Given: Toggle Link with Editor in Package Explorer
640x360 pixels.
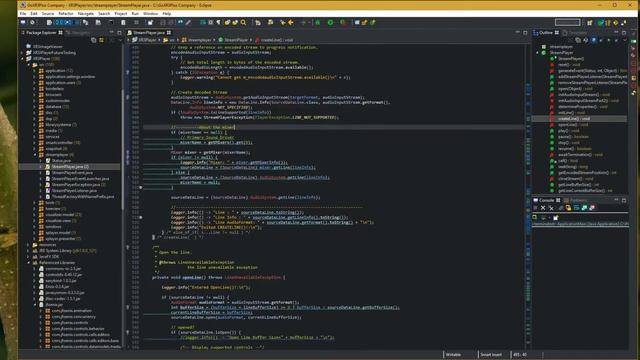Looking at the screenshot, I should click(x=101, y=40).
